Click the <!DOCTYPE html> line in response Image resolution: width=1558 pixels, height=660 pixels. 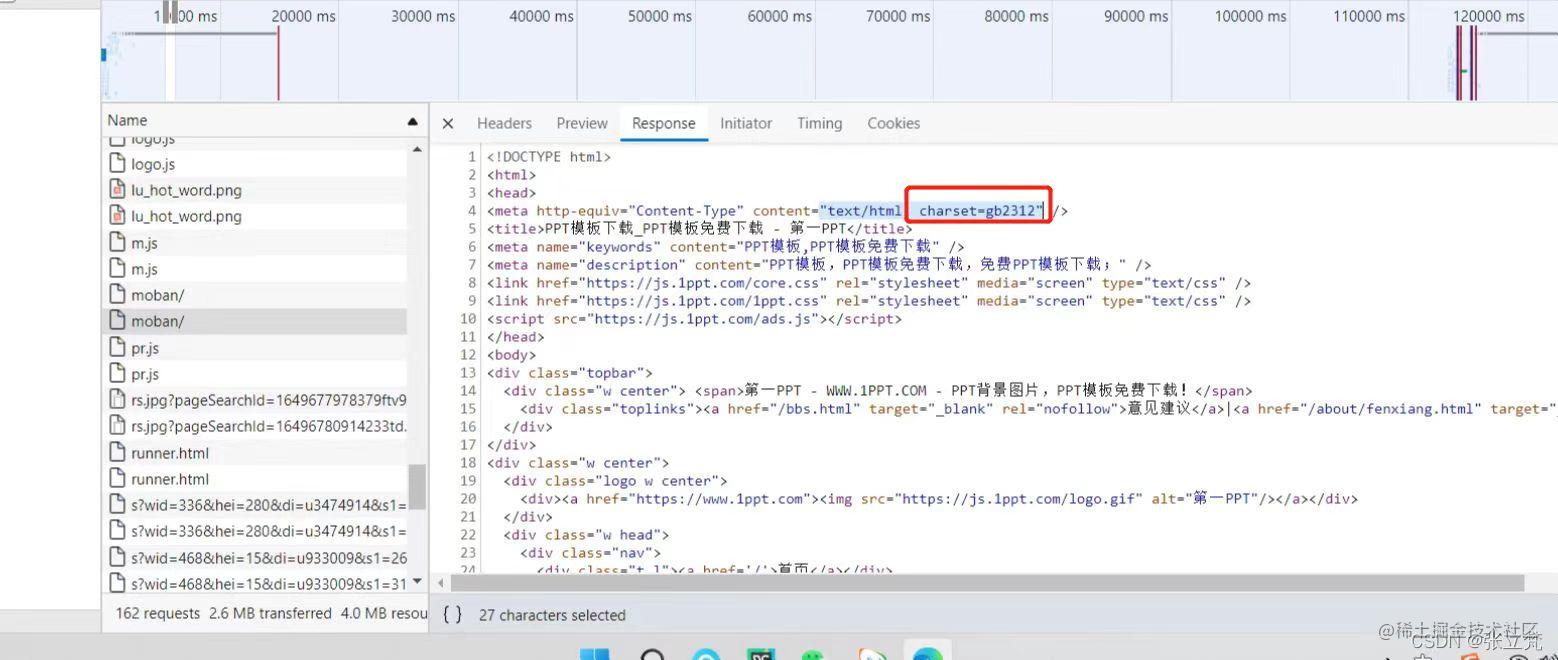tap(549, 157)
